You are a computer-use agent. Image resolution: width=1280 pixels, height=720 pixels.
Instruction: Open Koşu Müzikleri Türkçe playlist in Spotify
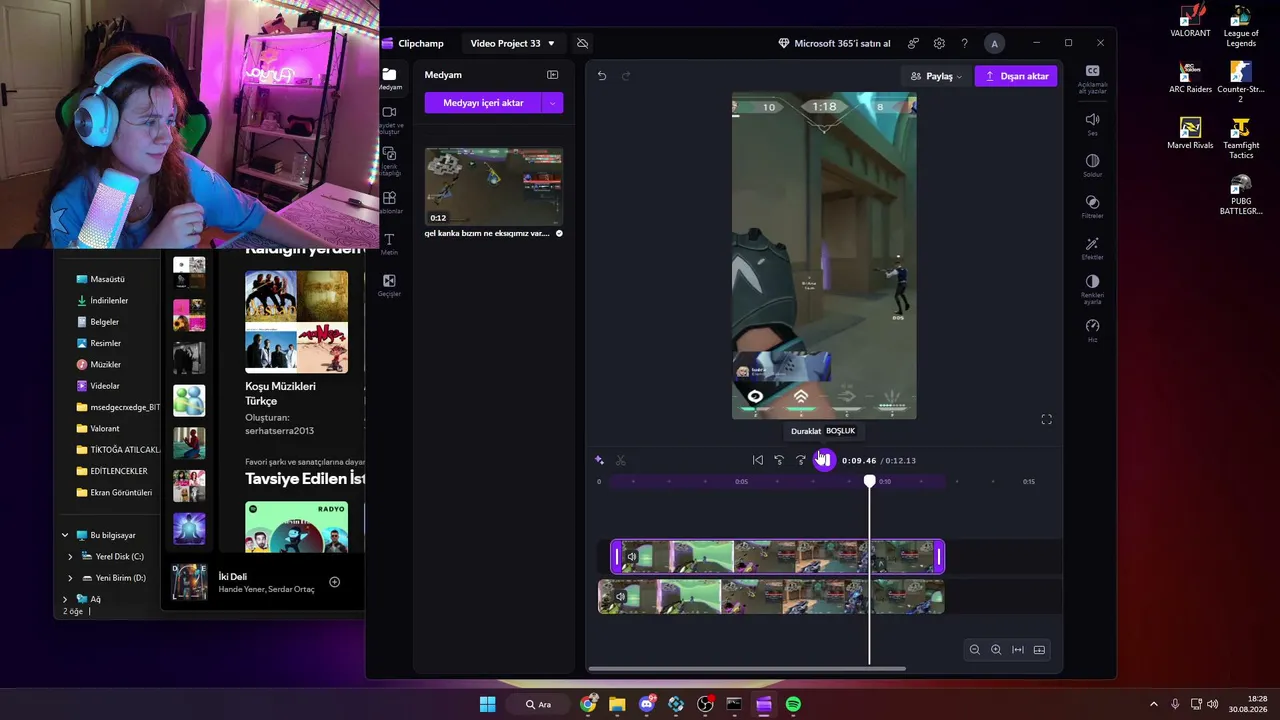tap(296, 352)
